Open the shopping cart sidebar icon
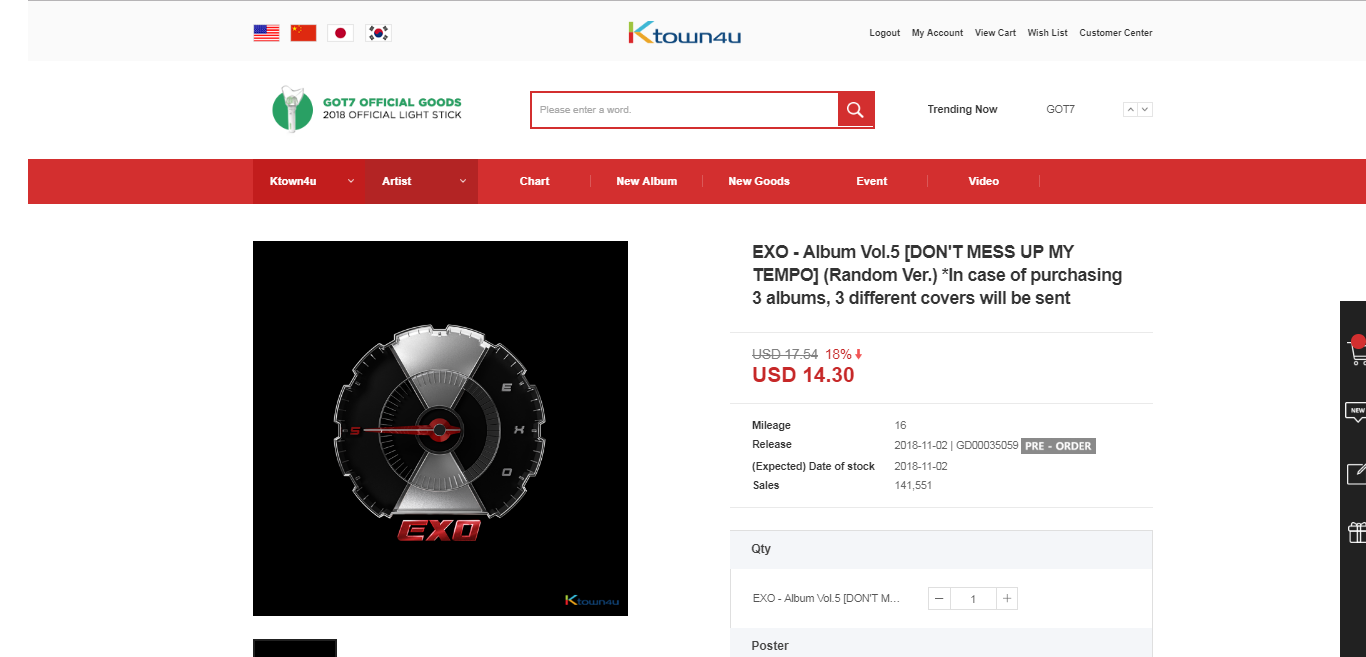1366x657 pixels. (1357, 350)
